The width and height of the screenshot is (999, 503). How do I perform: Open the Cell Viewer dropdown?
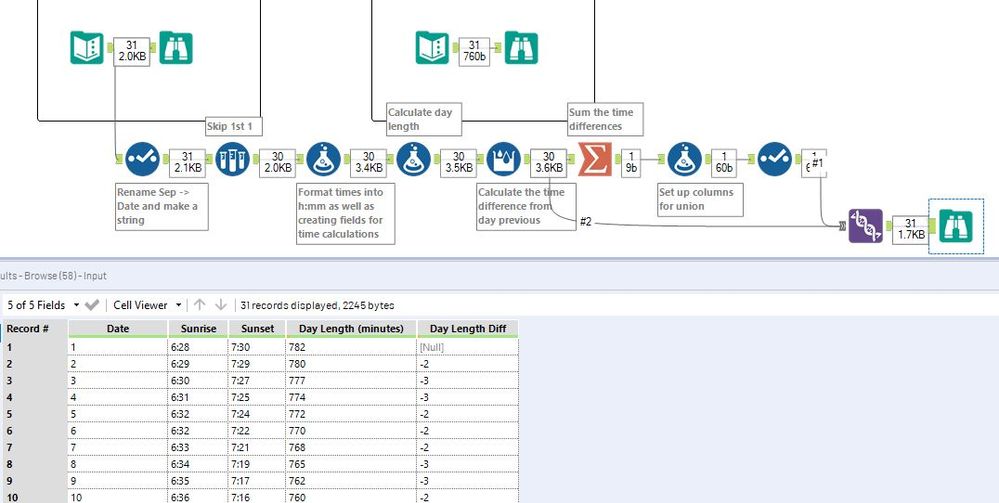[x=147, y=305]
